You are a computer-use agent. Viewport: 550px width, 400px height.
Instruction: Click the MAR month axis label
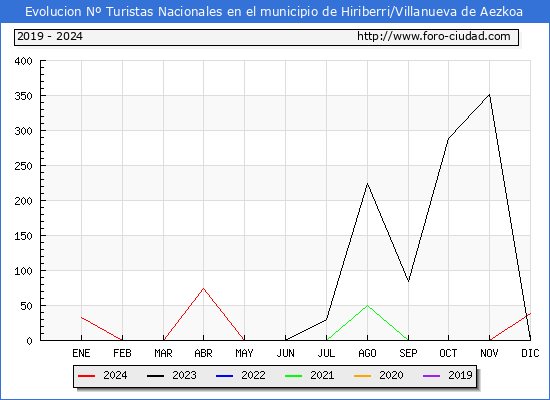163,353
